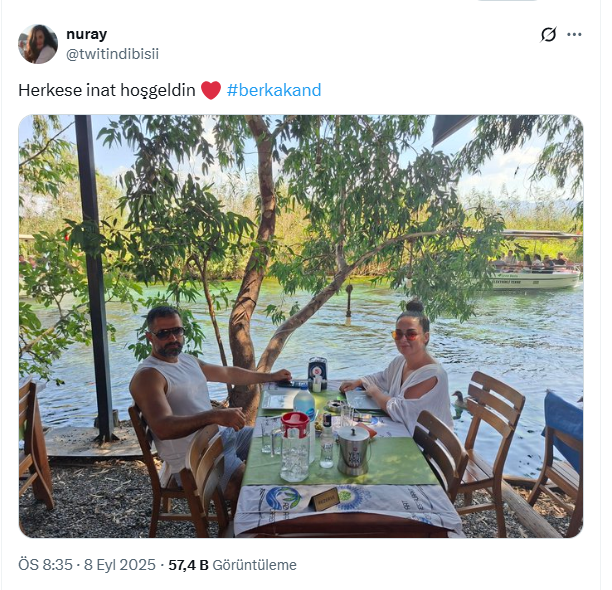This screenshot has height=590, width=612.
Task: Click the 8 Eyl 2025 date
Action: click(120, 565)
